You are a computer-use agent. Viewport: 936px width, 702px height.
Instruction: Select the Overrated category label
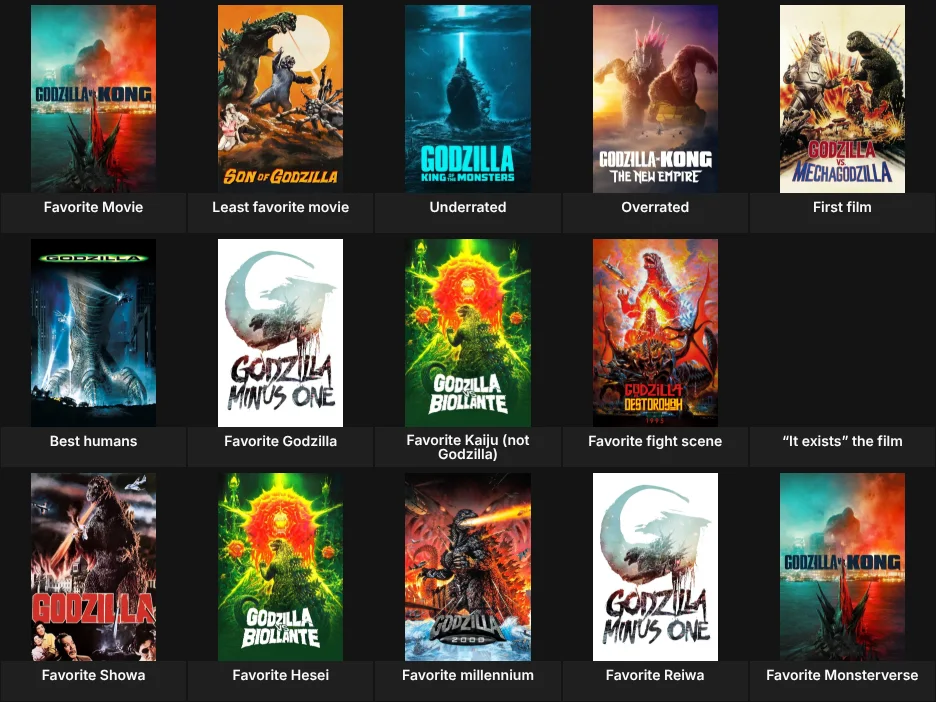pos(655,207)
